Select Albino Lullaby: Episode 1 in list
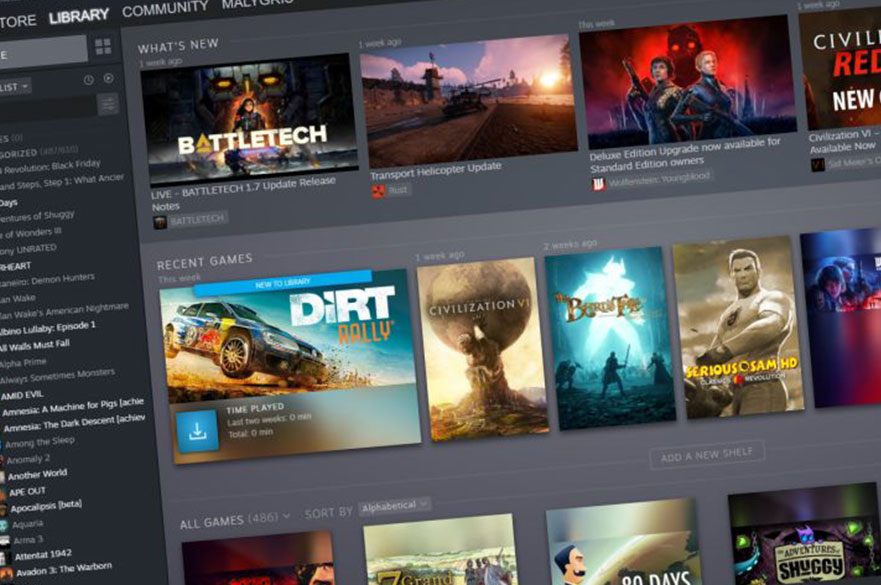Viewport: 881px width, 585px height. coord(48,328)
